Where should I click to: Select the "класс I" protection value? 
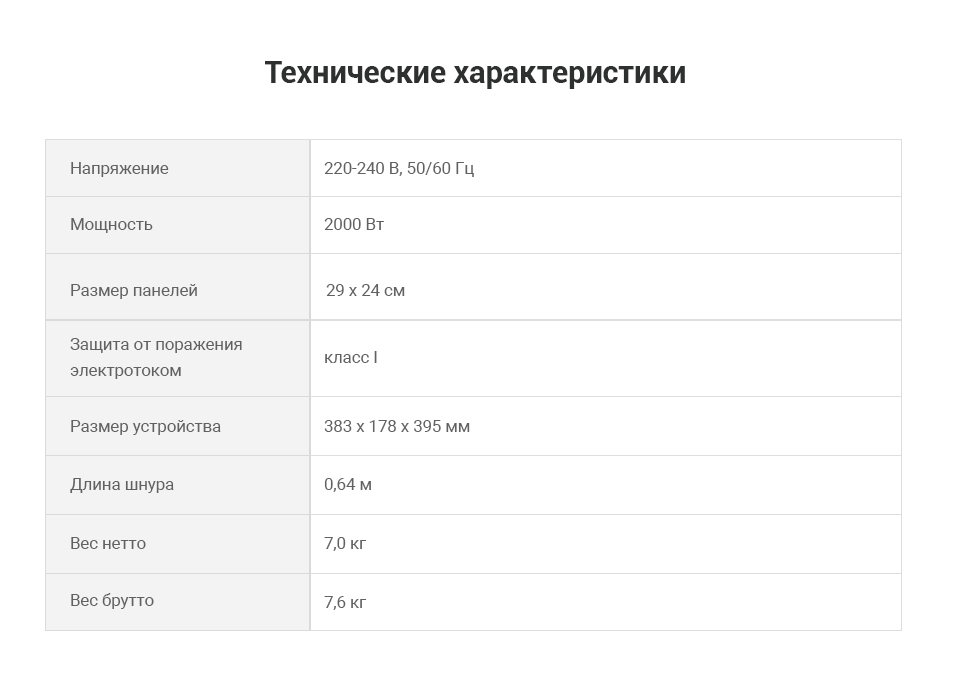tap(351, 357)
